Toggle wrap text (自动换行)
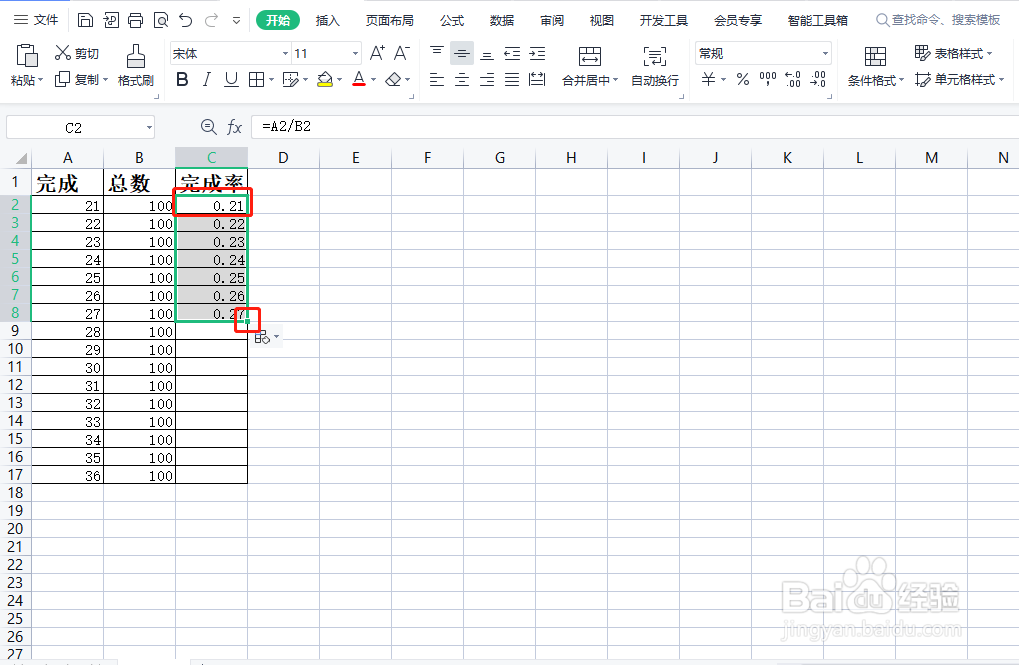The width and height of the screenshot is (1019, 665). point(654,70)
